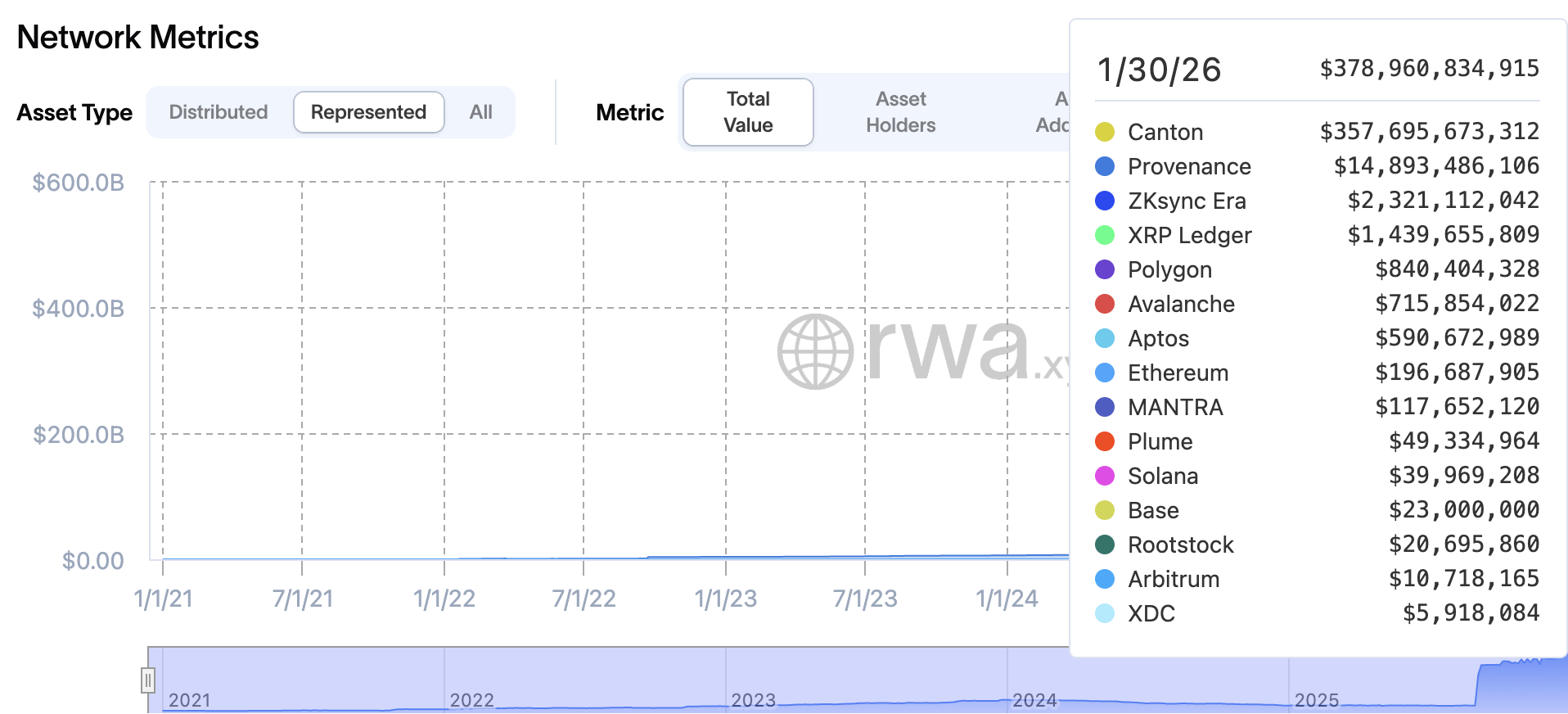Click the Rootstock dark green dot

click(x=1105, y=545)
